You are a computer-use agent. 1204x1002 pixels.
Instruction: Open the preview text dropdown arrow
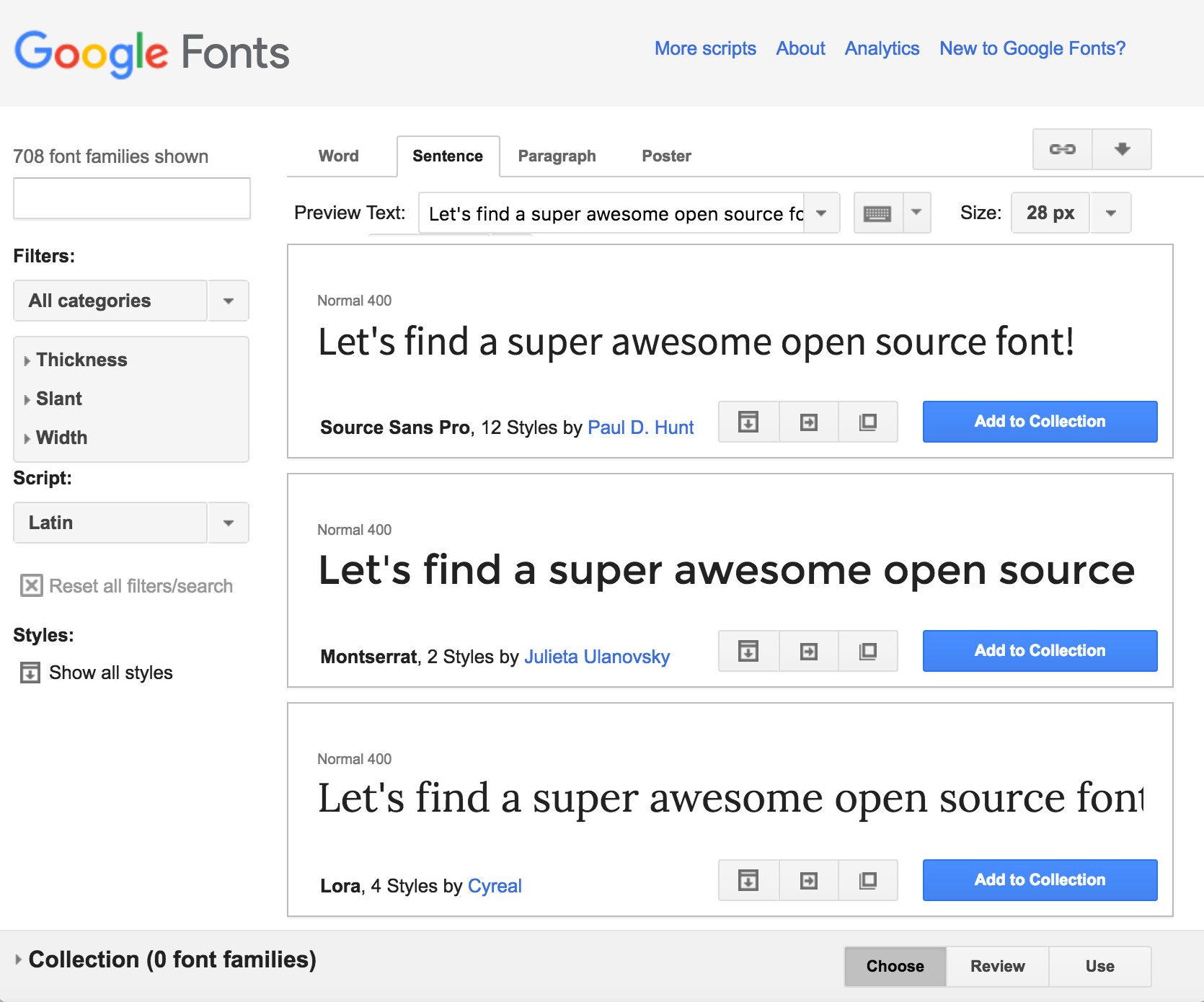[x=821, y=213]
